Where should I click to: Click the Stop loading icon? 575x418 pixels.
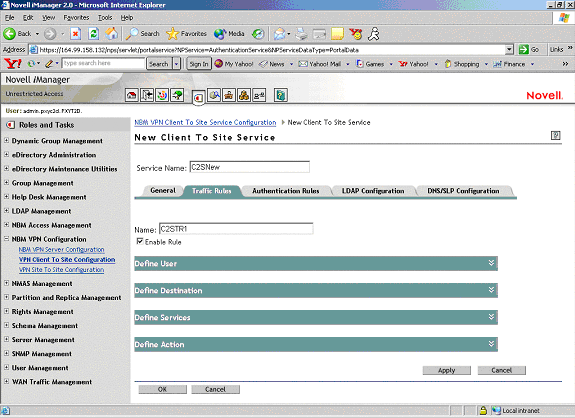76,34
